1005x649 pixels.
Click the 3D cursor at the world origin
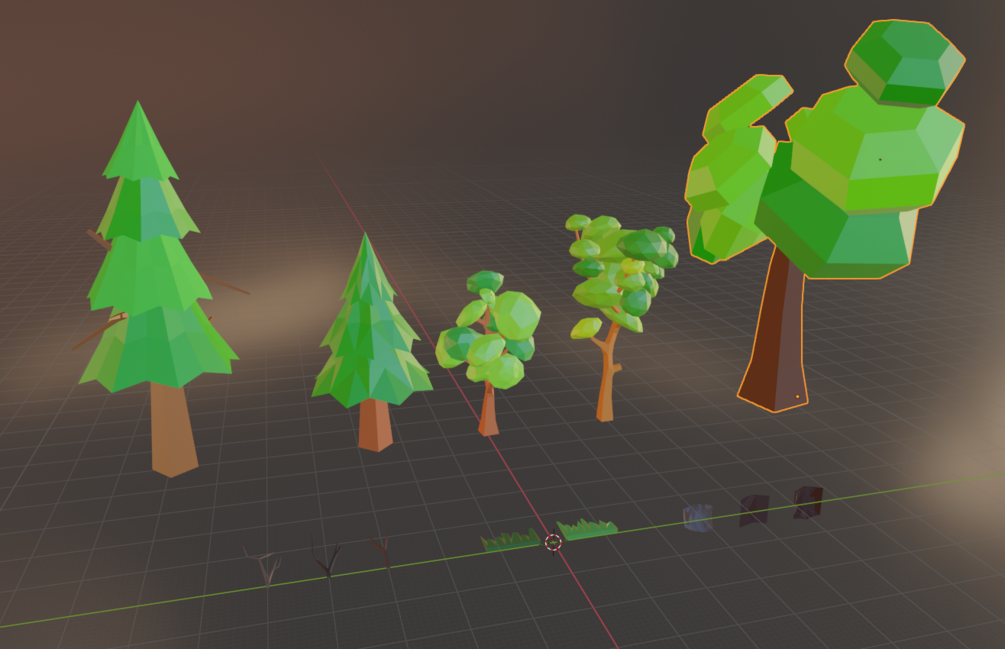click(553, 543)
